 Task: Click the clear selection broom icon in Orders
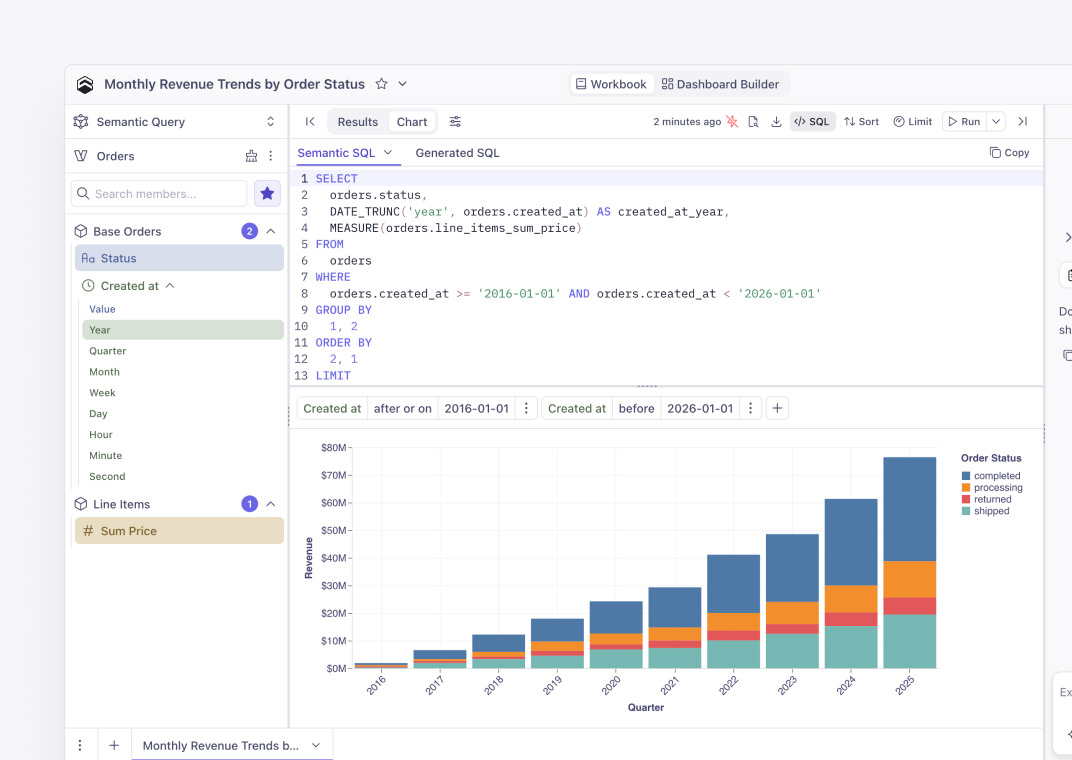point(252,156)
